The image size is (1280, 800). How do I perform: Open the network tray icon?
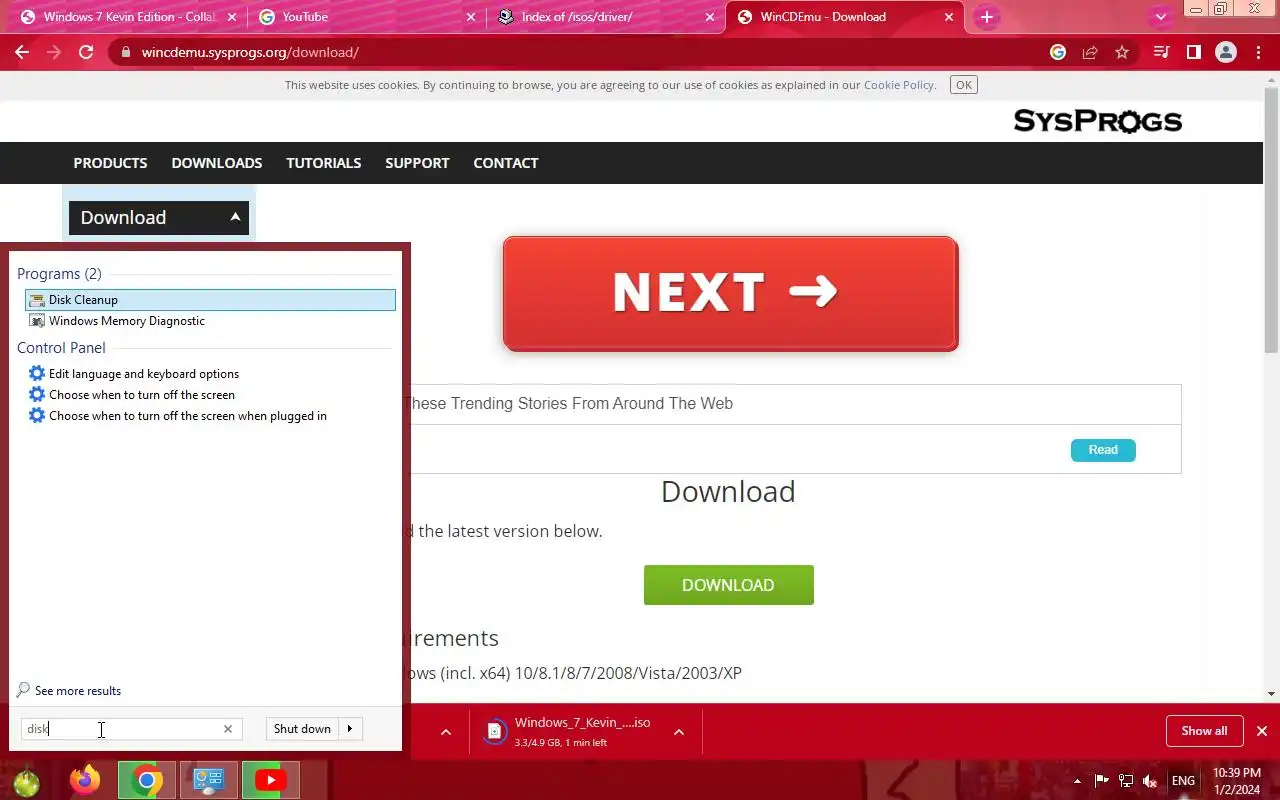point(1126,781)
